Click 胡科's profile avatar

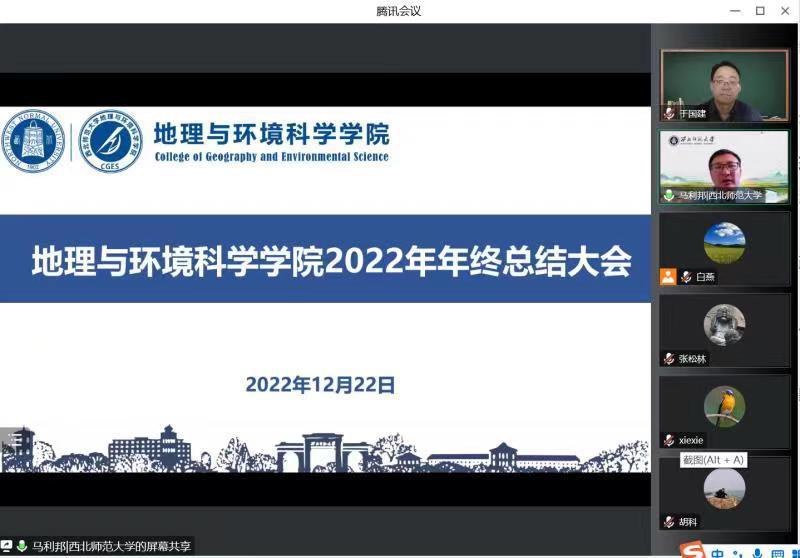pyautogui.click(x=725, y=487)
